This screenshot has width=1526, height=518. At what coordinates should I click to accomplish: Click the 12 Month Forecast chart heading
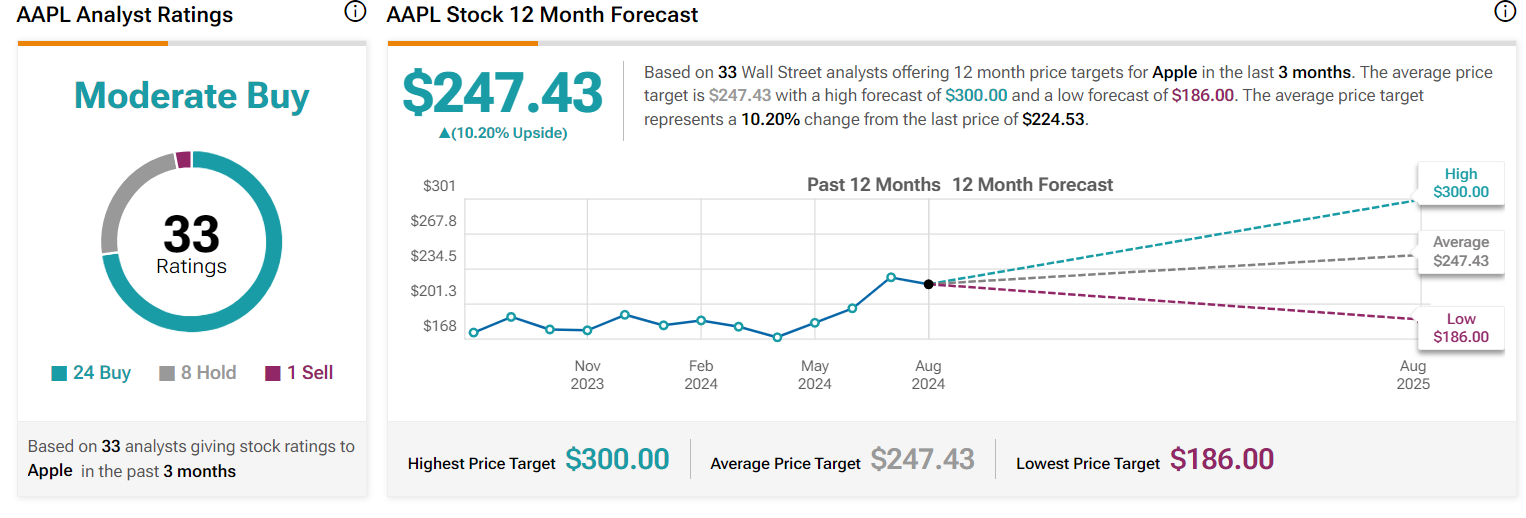click(x=1033, y=185)
